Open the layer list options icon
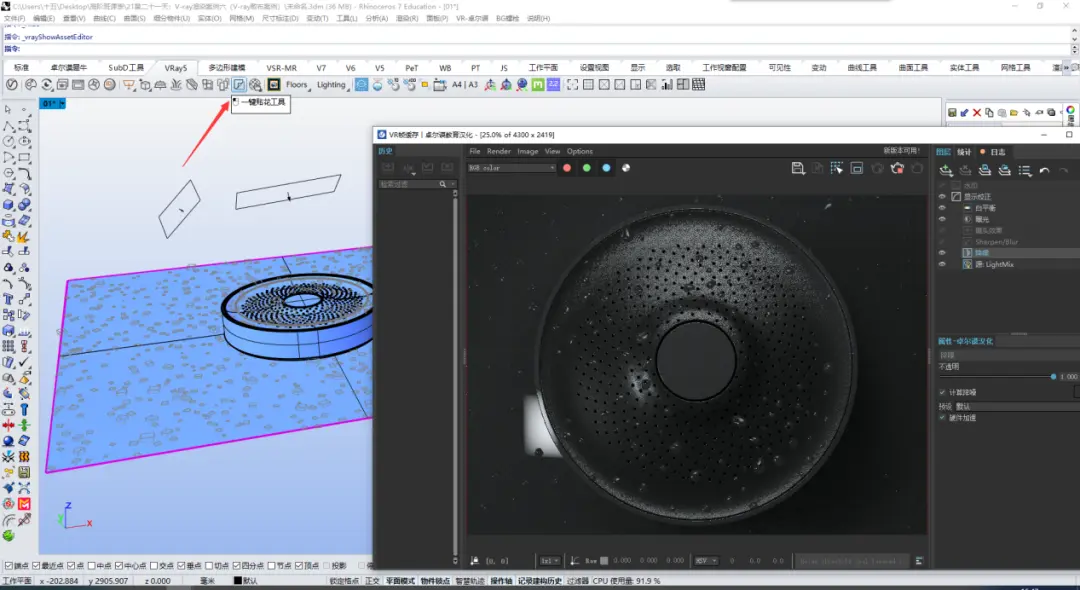The width and height of the screenshot is (1080, 590). click(1024, 171)
